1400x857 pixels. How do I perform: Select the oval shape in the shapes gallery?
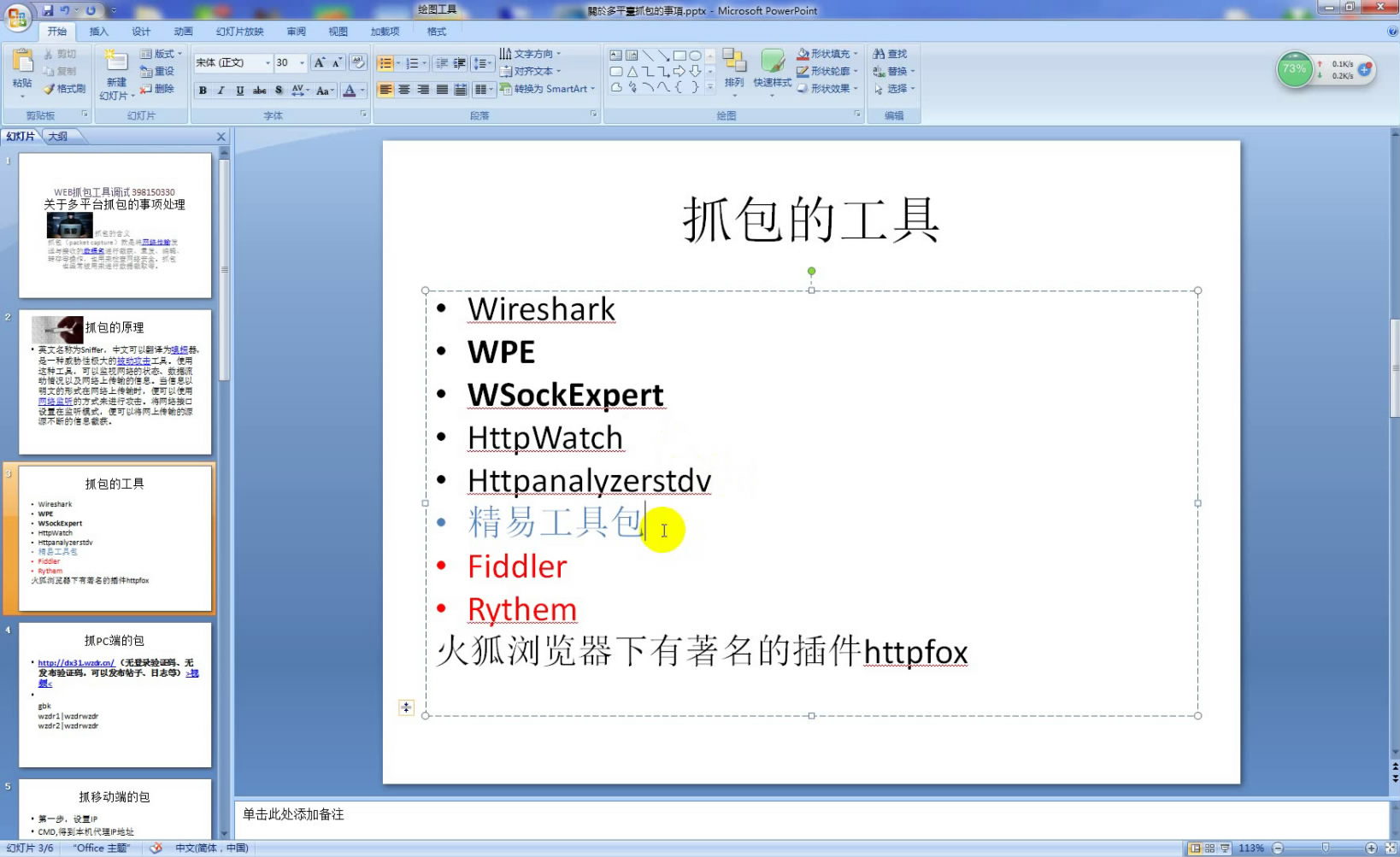click(696, 56)
